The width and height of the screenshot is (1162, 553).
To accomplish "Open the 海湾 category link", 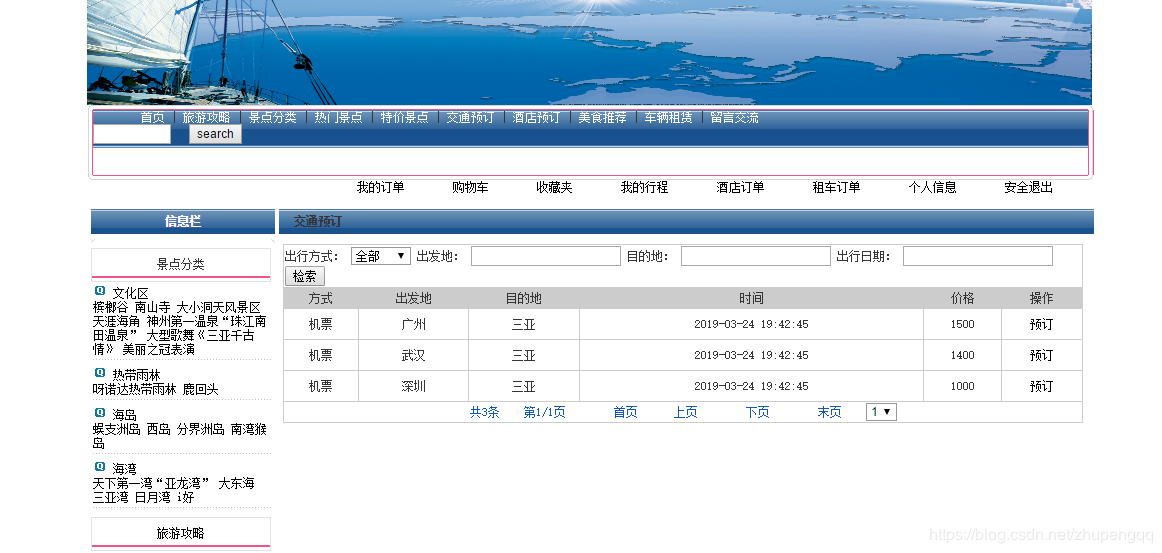I will click(x=124, y=469).
